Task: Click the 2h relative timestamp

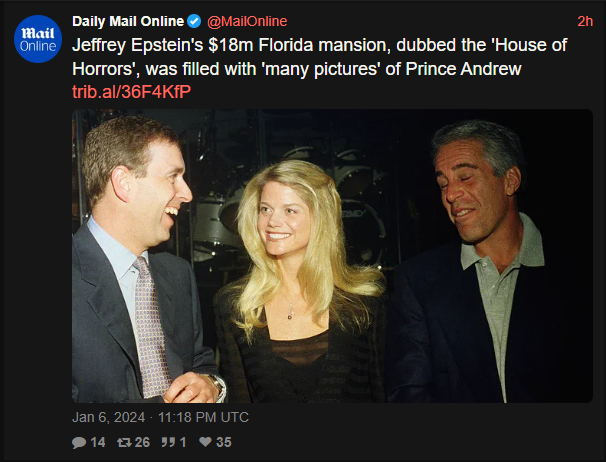Action: (585, 21)
